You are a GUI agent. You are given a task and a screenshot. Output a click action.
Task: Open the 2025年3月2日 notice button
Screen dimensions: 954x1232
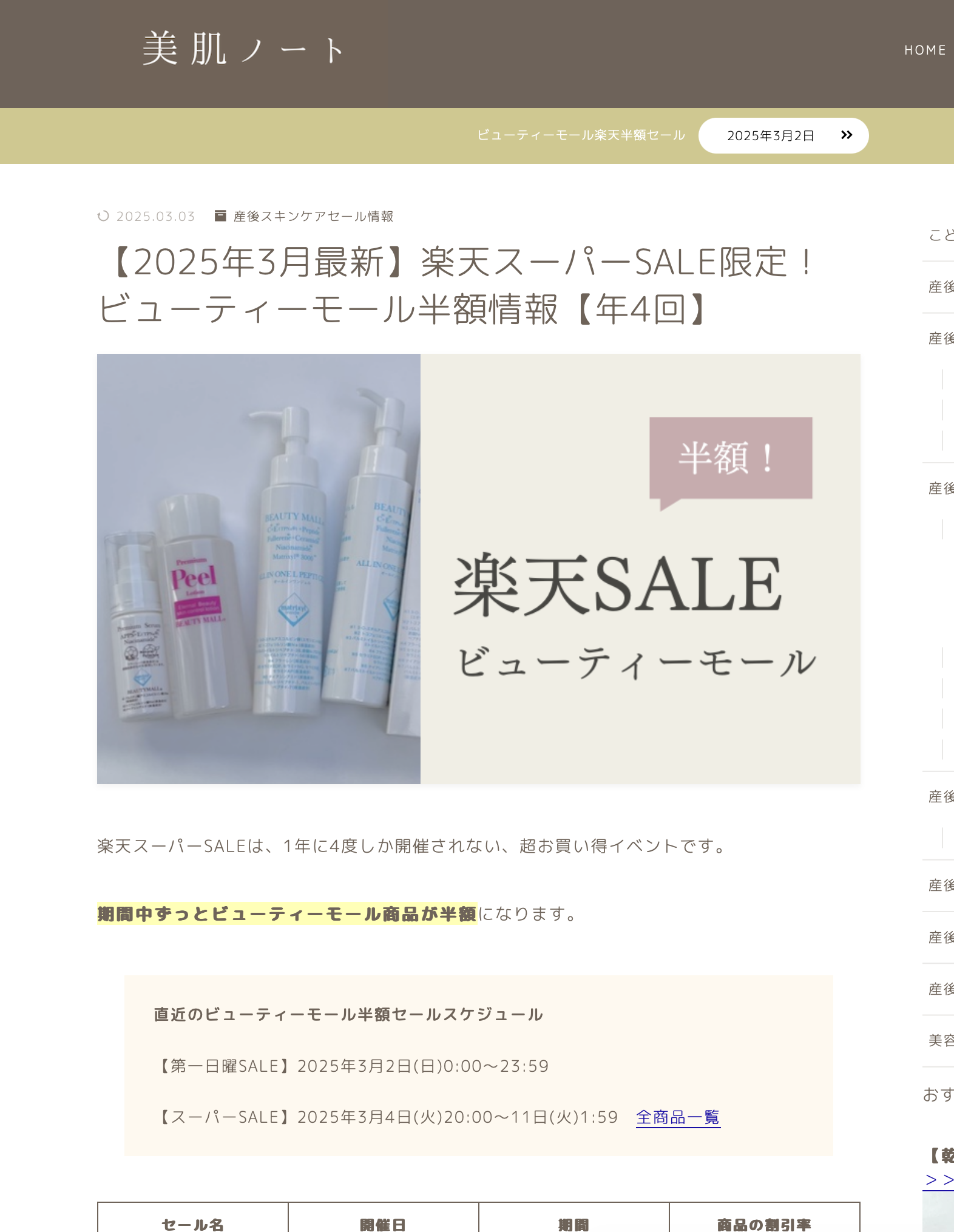pyautogui.click(x=783, y=135)
